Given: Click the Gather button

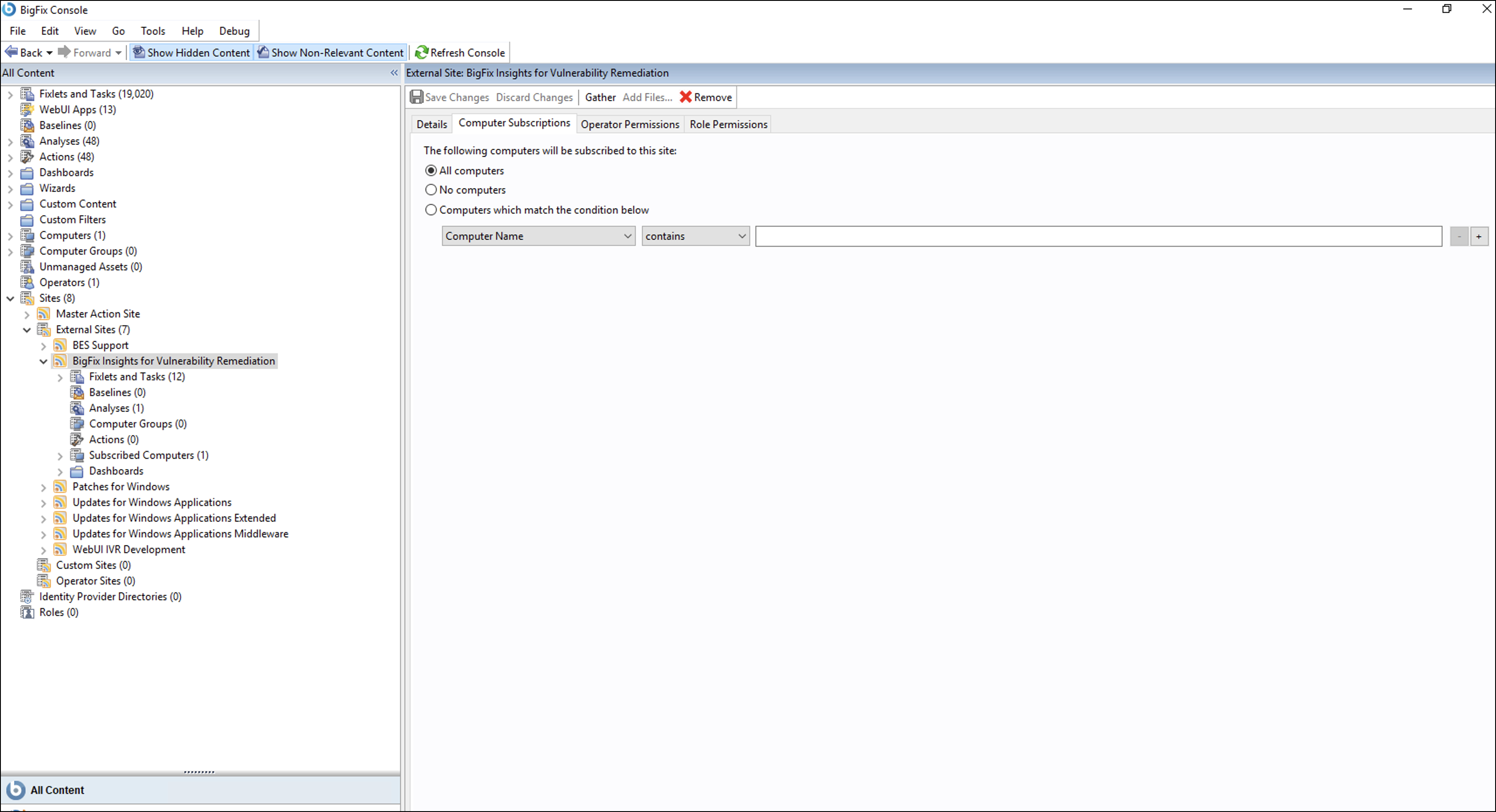Looking at the screenshot, I should point(600,97).
